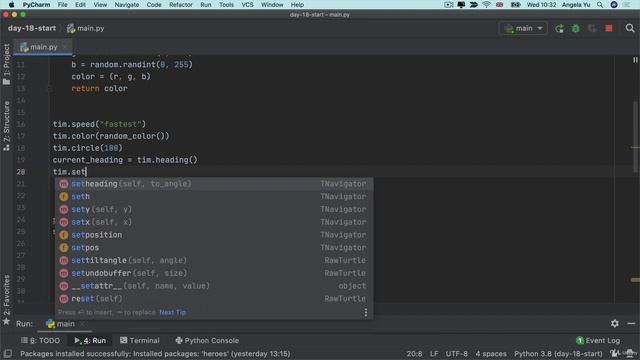Click tim.circle(100) code line
Image resolution: width=640 pixels, height=360 pixels.
coord(87,148)
